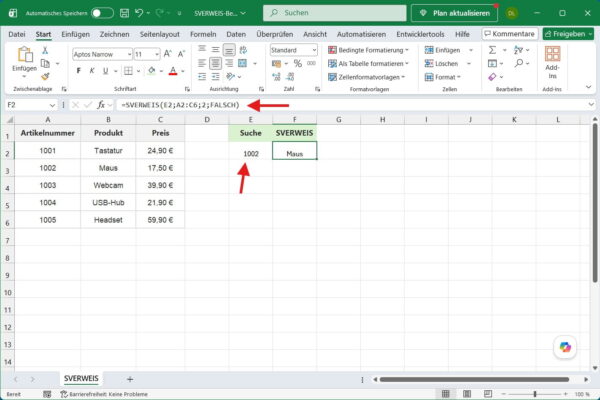Click sort and filter icon
This screenshot has height=400, width=600.
[518, 50]
